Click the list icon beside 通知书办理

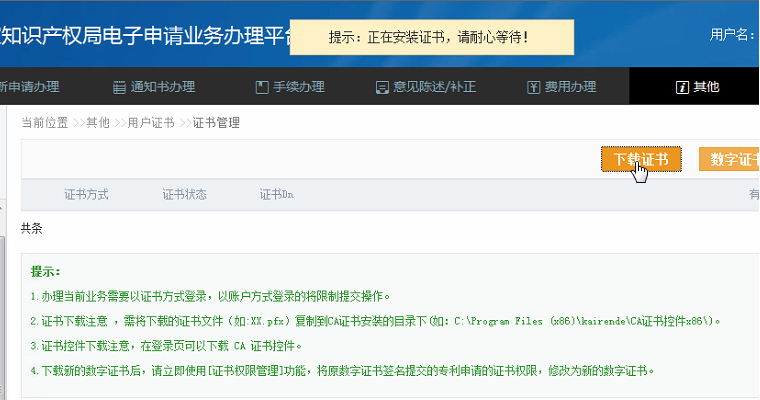click(119, 87)
